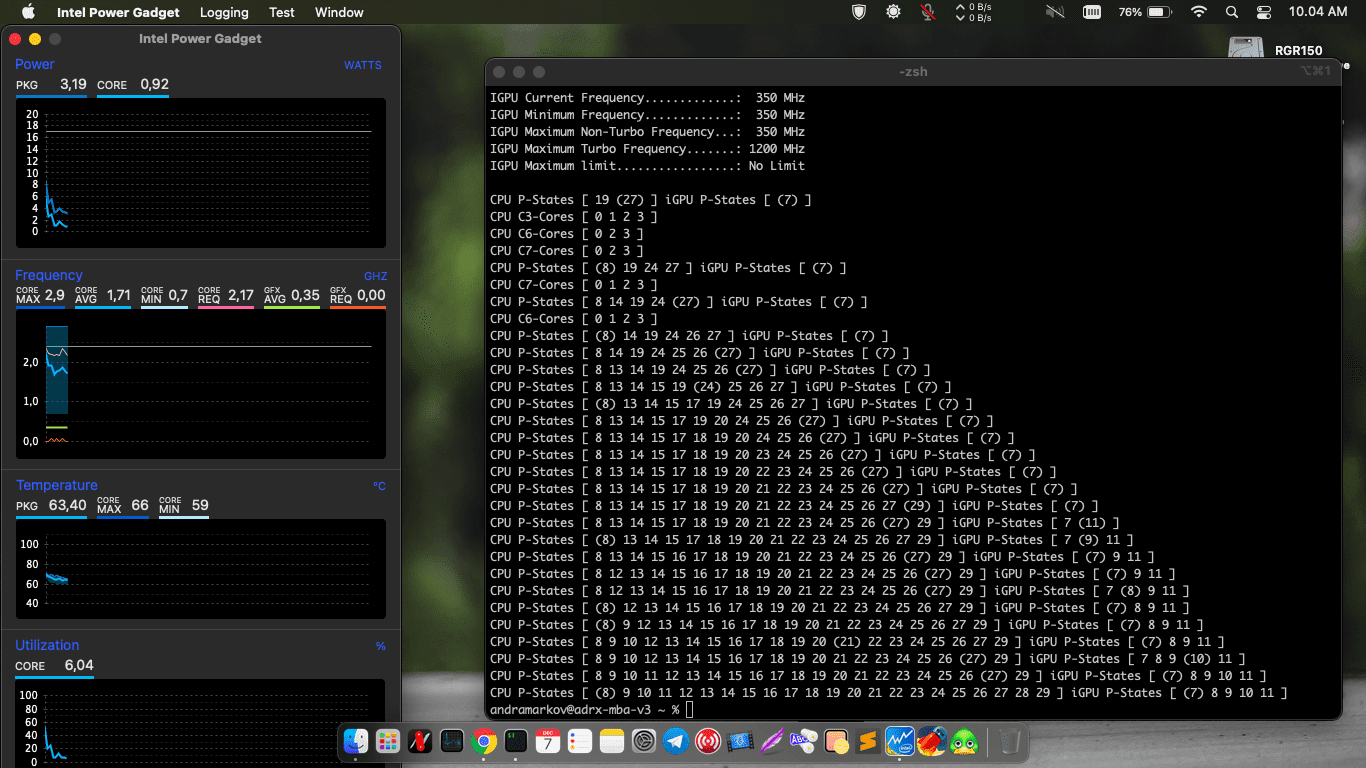Click the 'CPU C3-Cores [ 0 1 2 3 ]' line
The height and width of the screenshot is (768, 1366).
tap(573, 217)
